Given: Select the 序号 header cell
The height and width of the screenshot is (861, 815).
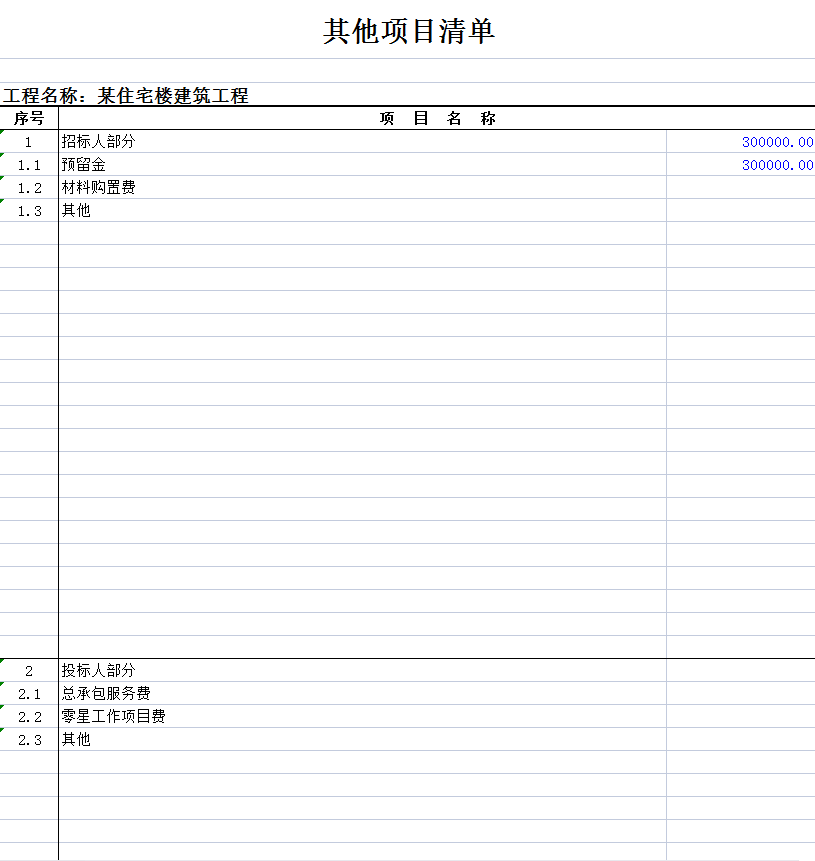Looking at the screenshot, I should (x=29, y=118).
